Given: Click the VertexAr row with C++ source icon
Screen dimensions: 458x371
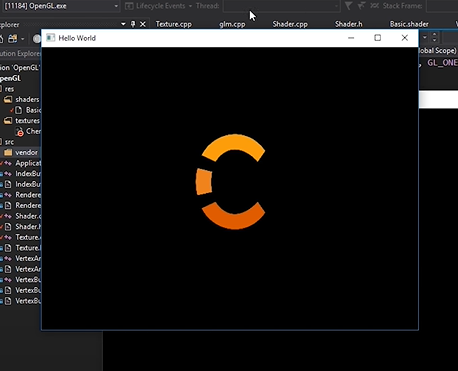Looking at the screenshot, I should point(20,259).
